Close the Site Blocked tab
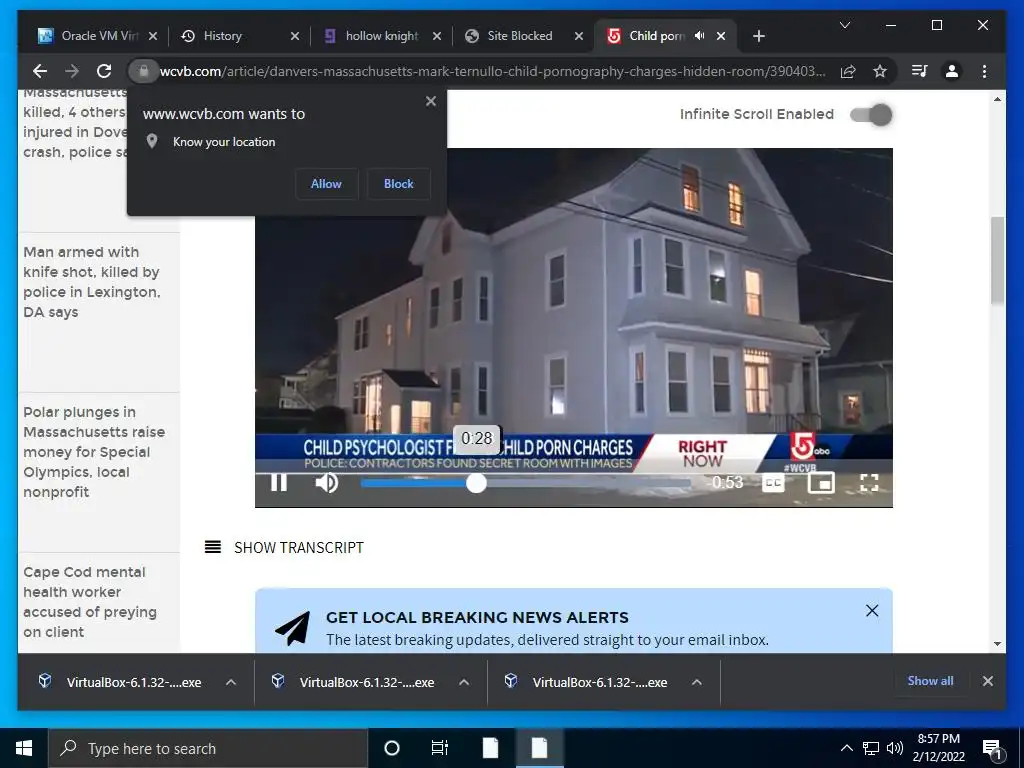Image resolution: width=1024 pixels, height=768 pixels. (579, 36)
